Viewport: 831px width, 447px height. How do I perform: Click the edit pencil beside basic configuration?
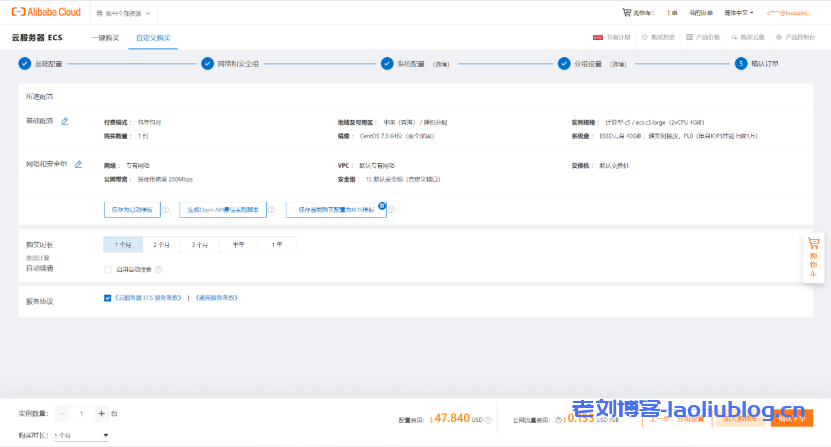click(65, 121)
